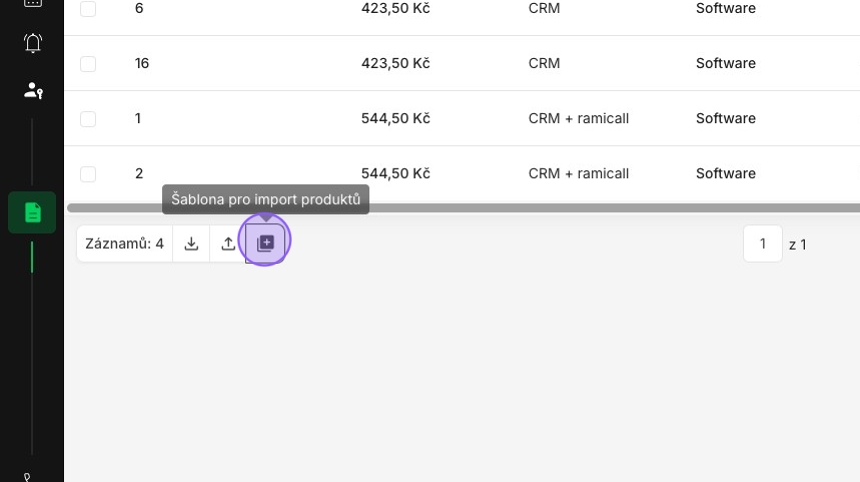This screenshot has width=860, height=482.
Task: Open the row with ID 16
Action: [x=462, y=63]
